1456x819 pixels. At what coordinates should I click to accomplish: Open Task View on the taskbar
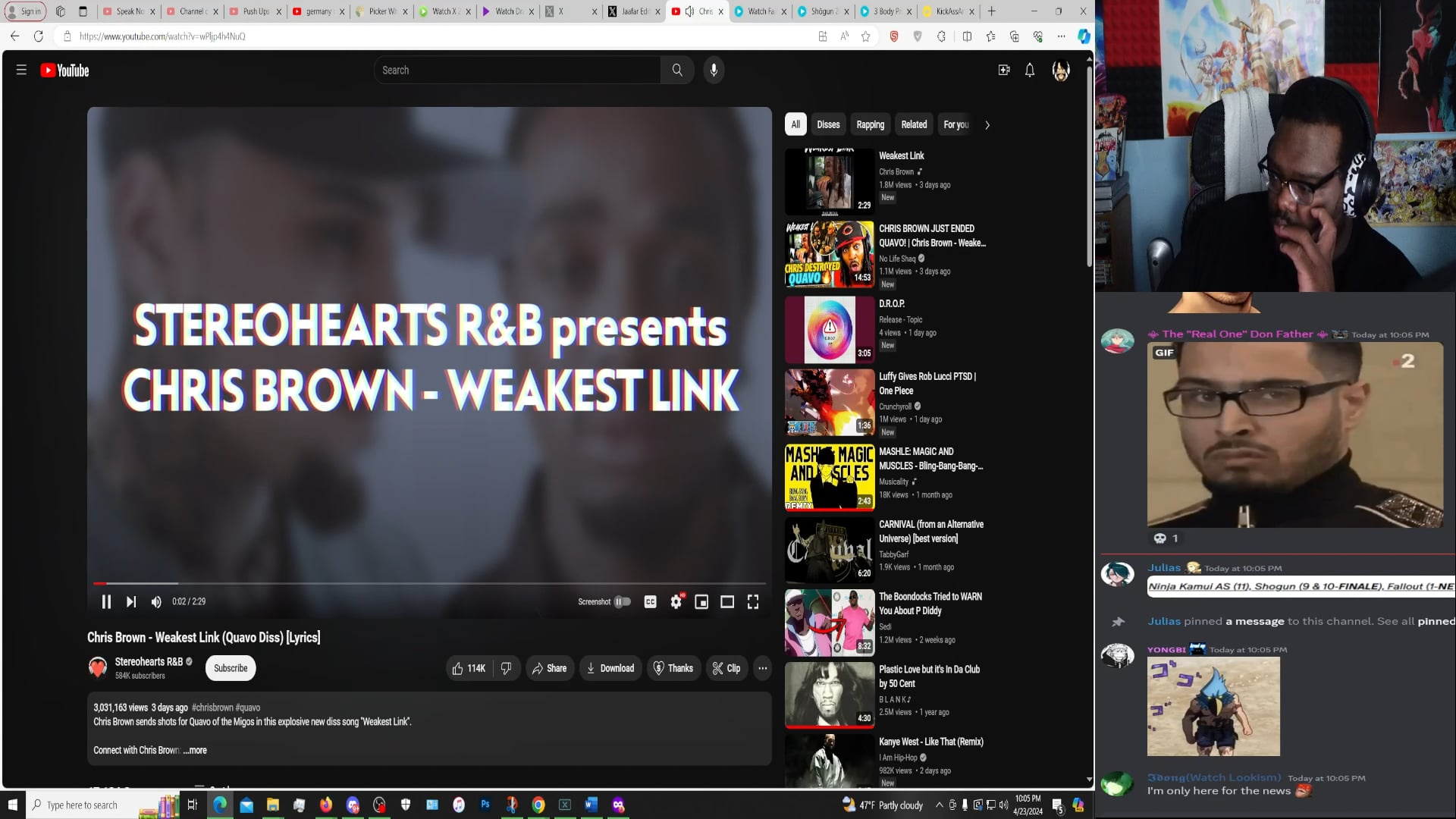[x=192, y=805]
